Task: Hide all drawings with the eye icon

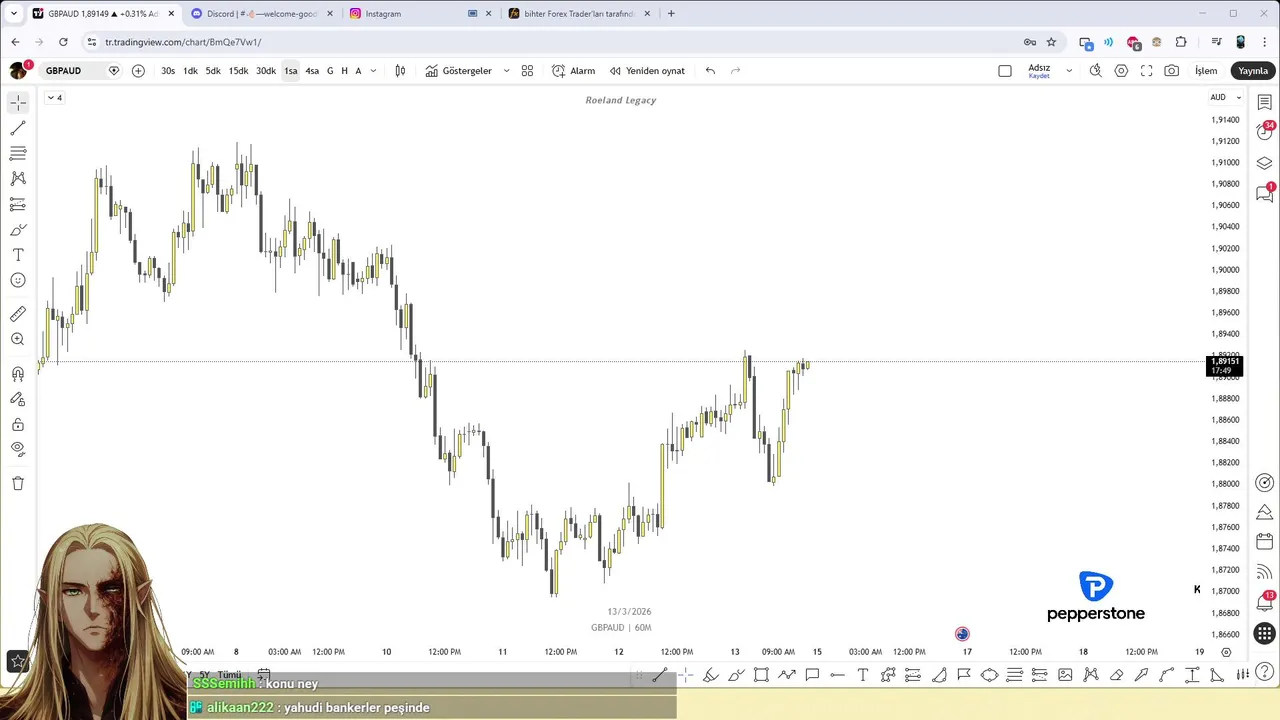Action: pos(18,449)
